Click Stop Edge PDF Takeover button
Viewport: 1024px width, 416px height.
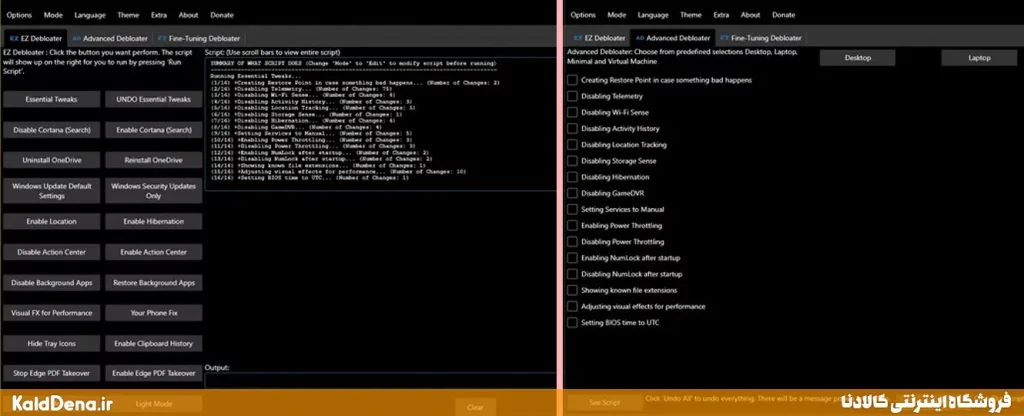pos(52,374)
